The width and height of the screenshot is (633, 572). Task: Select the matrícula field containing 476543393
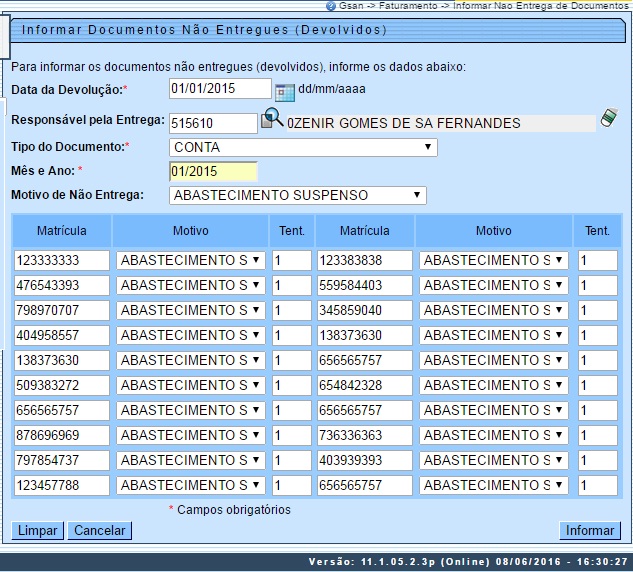pos(61,285)
